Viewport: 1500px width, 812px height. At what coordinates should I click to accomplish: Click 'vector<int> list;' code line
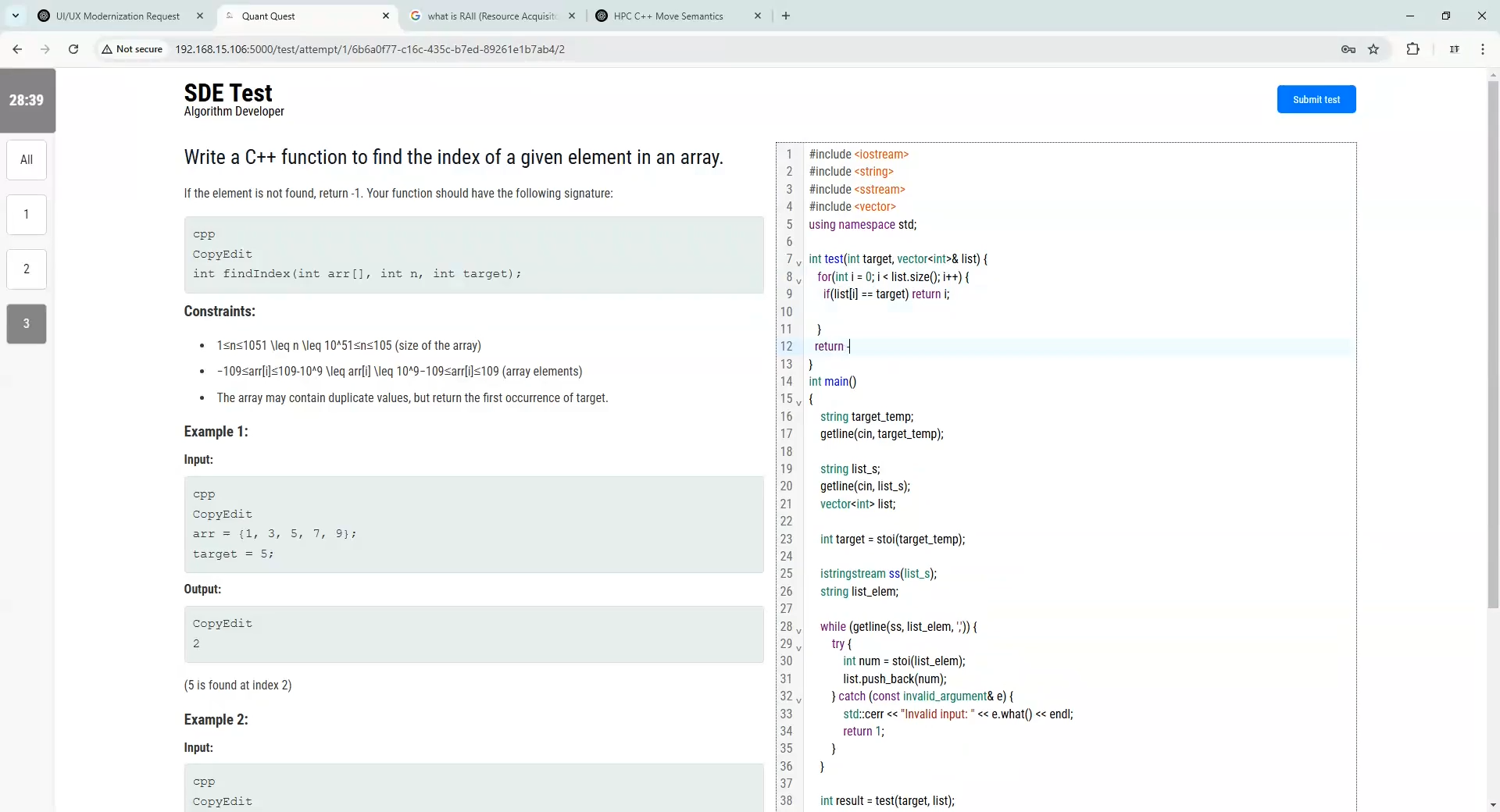(858, 504)
